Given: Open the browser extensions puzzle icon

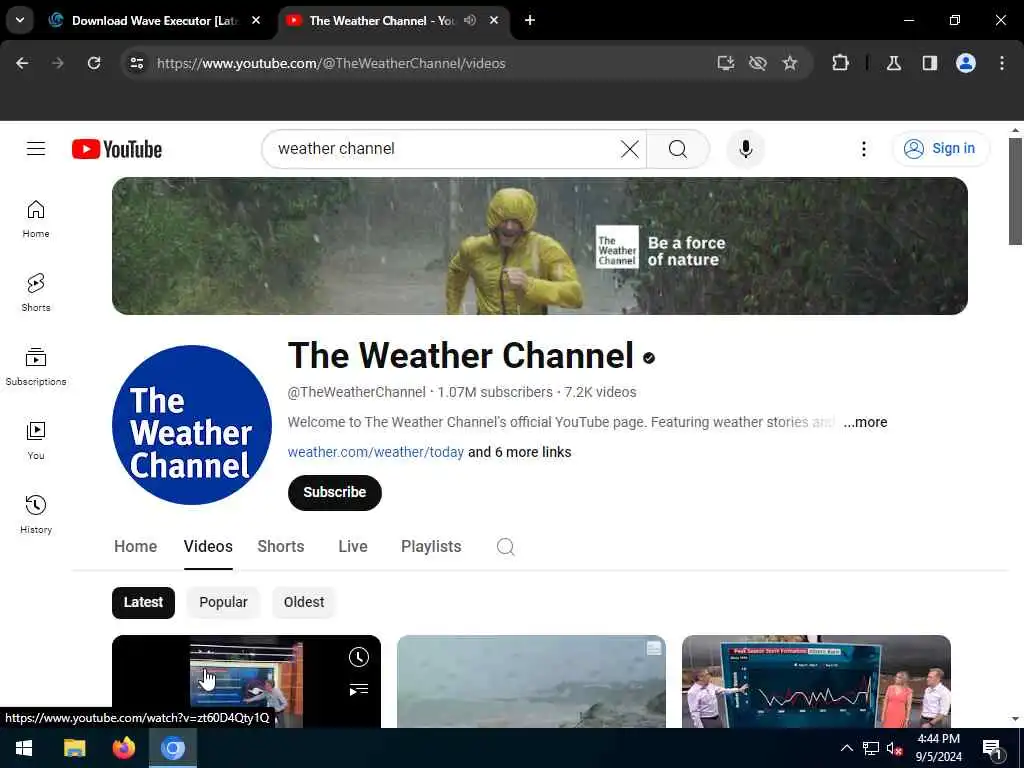Looking at the screenshot, I should click(840, 63).
